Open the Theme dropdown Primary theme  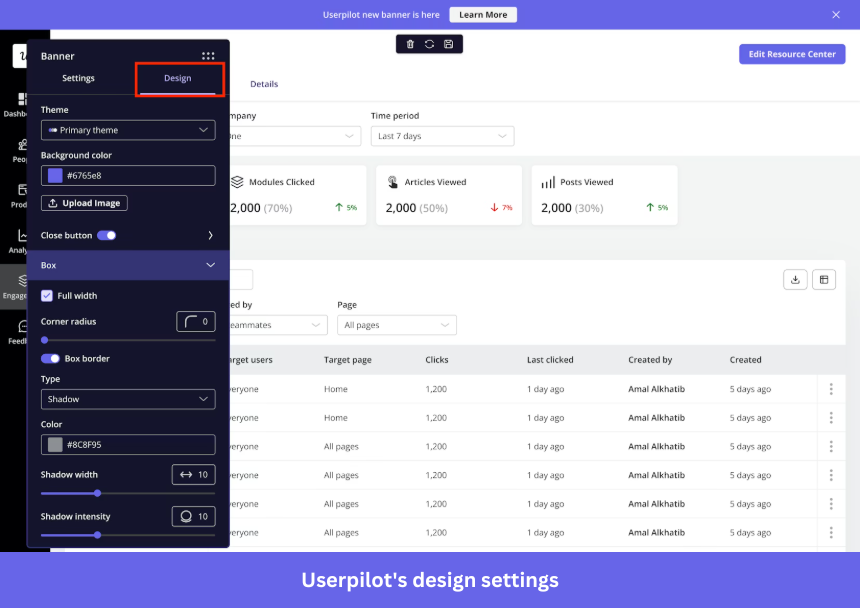pyautogui.click(x=128, y=130)
